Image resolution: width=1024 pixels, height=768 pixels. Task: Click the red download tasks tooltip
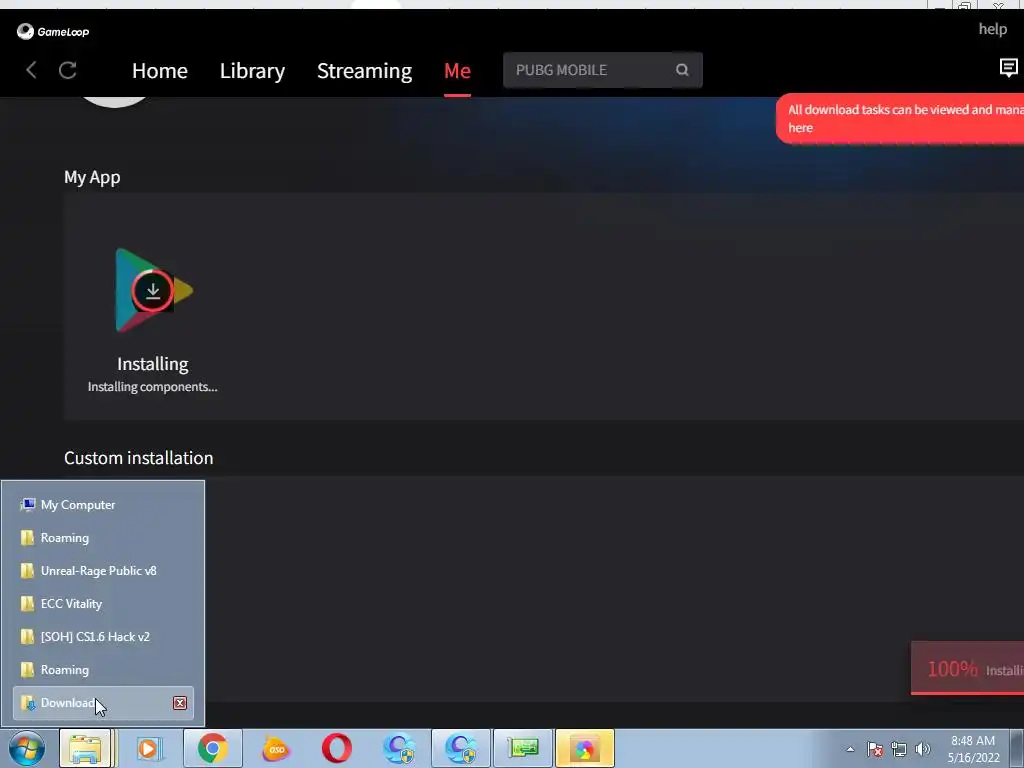[900, 118]
